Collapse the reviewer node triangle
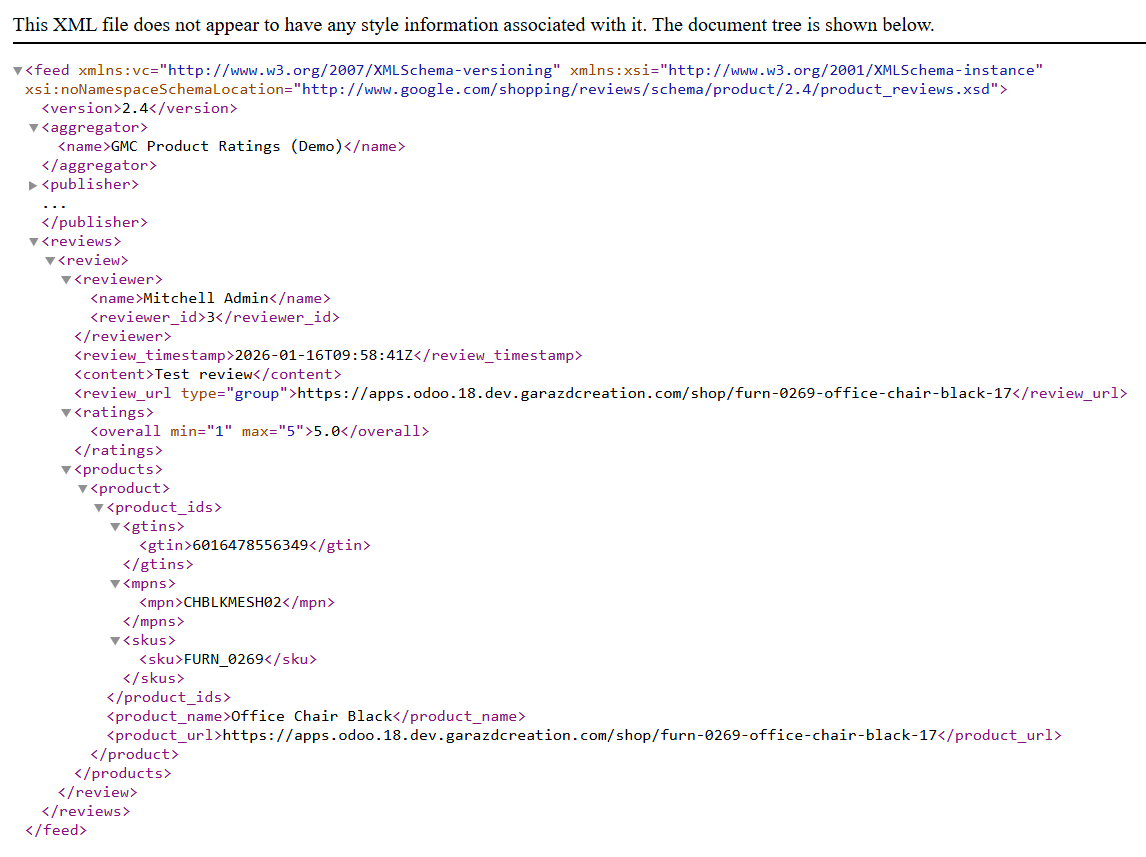The image size is (1146, 857). [x=67, y=280]
